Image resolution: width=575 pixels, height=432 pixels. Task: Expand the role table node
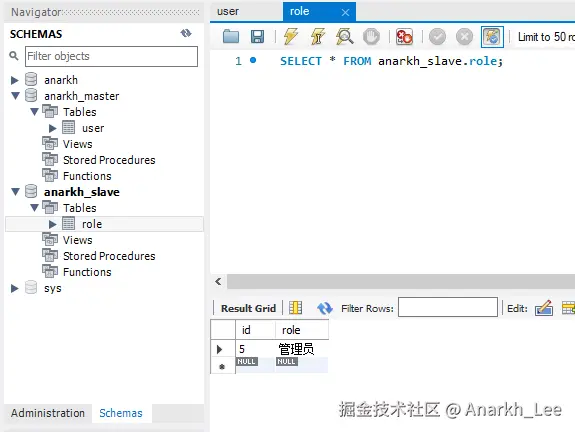pos(52,224)
